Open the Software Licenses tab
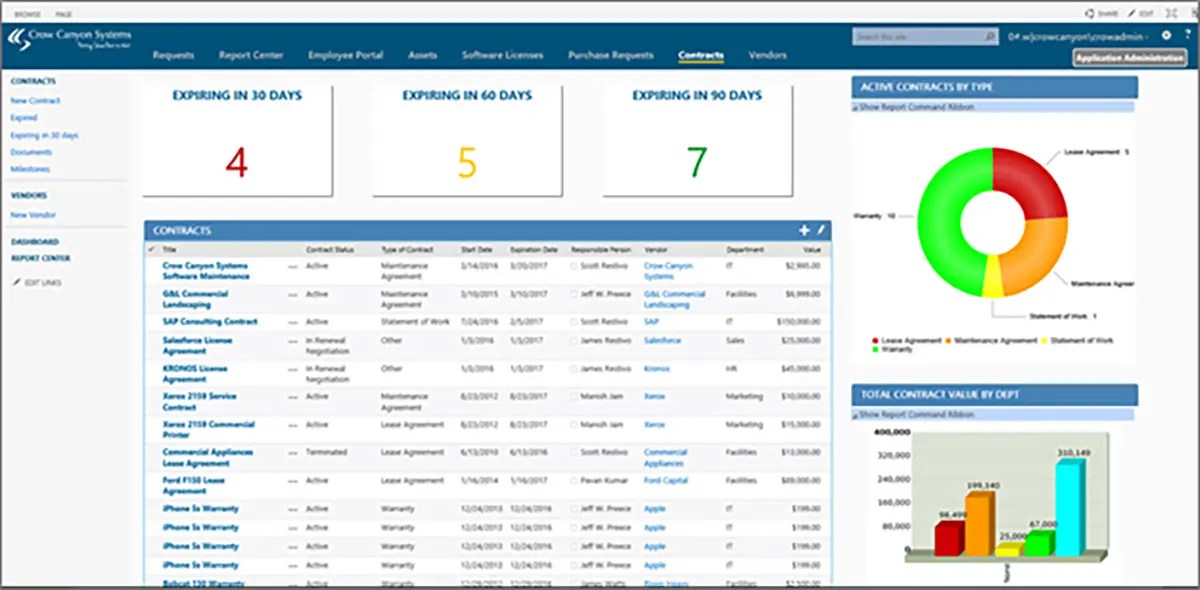 [503, 56]
